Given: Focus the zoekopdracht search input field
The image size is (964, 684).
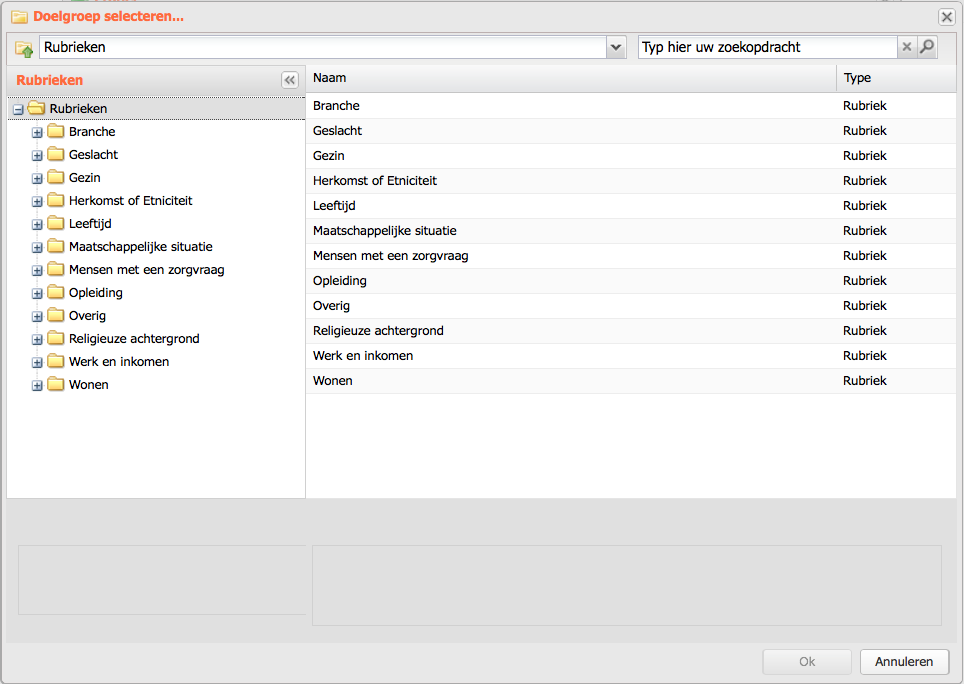Looking at the screenshot, I should click(x=768, y=47).
